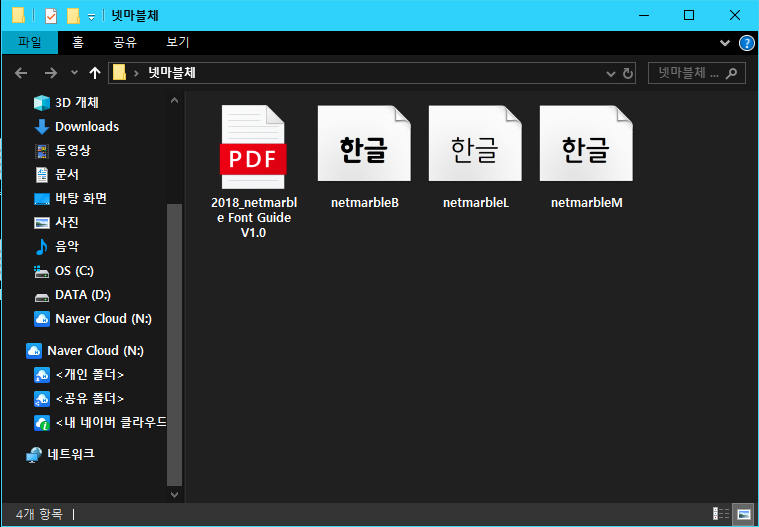Open the 파일 ribbon tab
This screenshot has height=527, width=759.
tap(30, 43)
